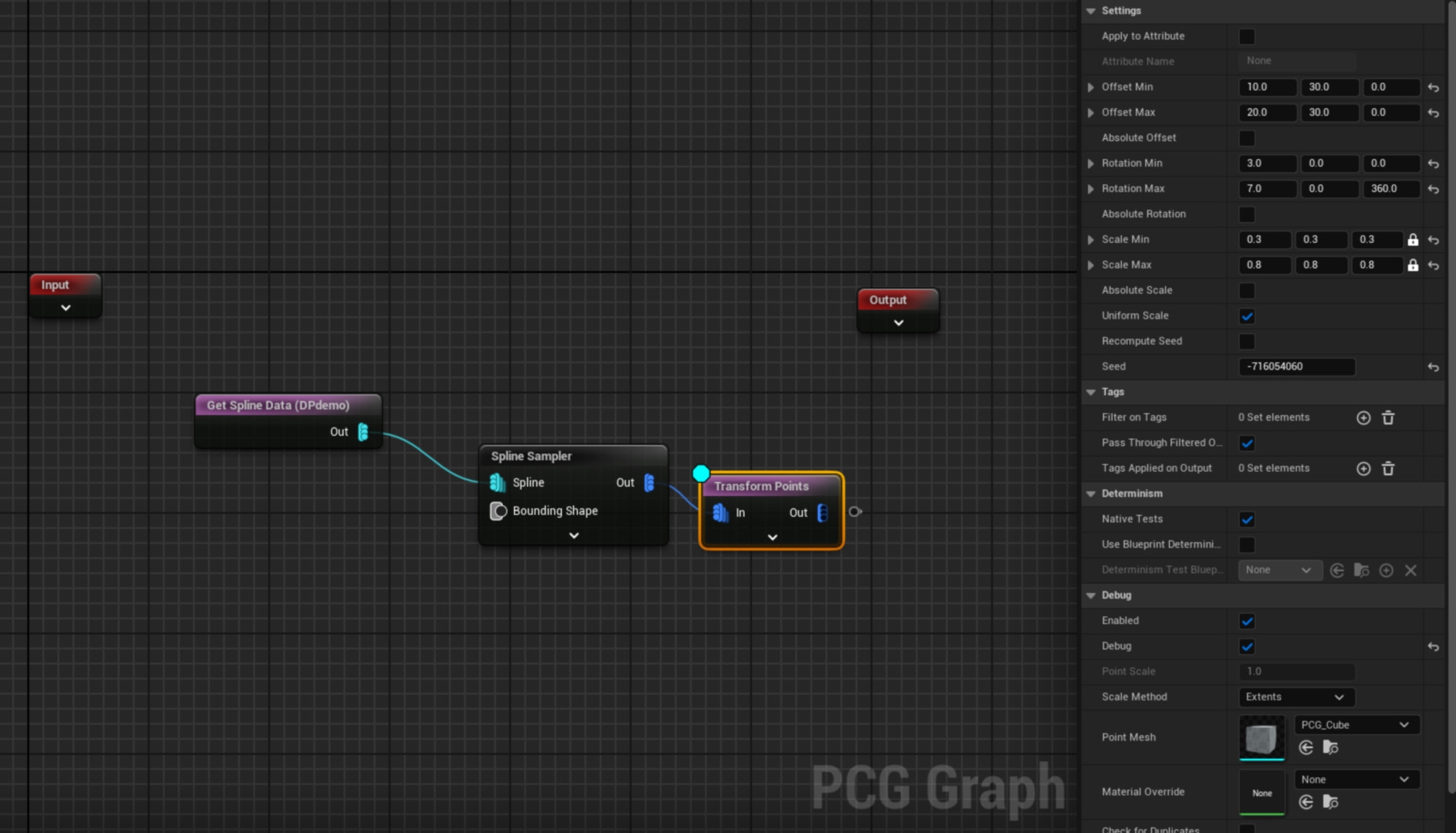The image size is (1456, 833).
Task: Click the Spline Sampler Out pin
Action: (649, 483)
